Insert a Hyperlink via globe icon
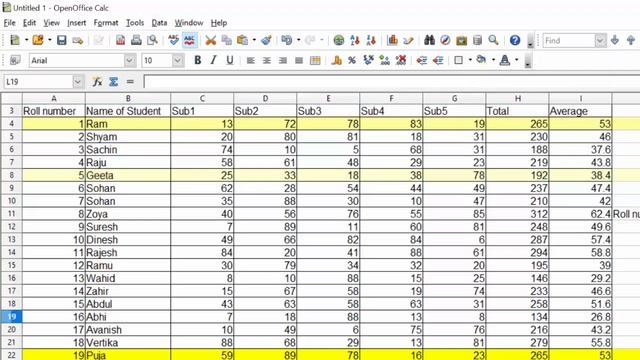 click(x=339, y=40)
